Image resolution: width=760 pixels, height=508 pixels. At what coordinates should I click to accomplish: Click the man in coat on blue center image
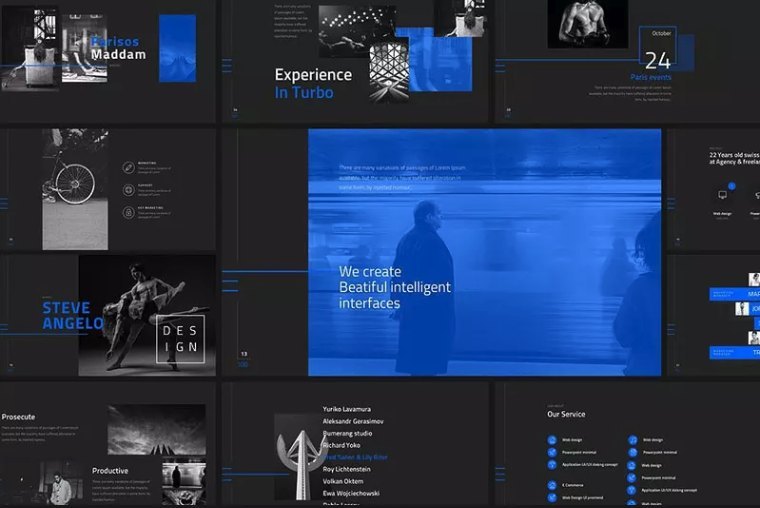coord(424,288)
